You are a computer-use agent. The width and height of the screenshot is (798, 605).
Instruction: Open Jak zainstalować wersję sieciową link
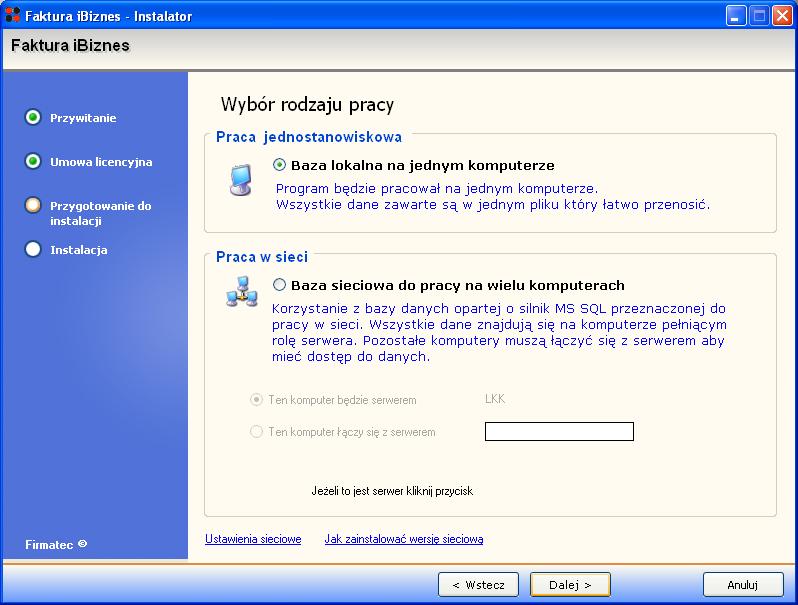pyautogui.click(x=404, y=539)
